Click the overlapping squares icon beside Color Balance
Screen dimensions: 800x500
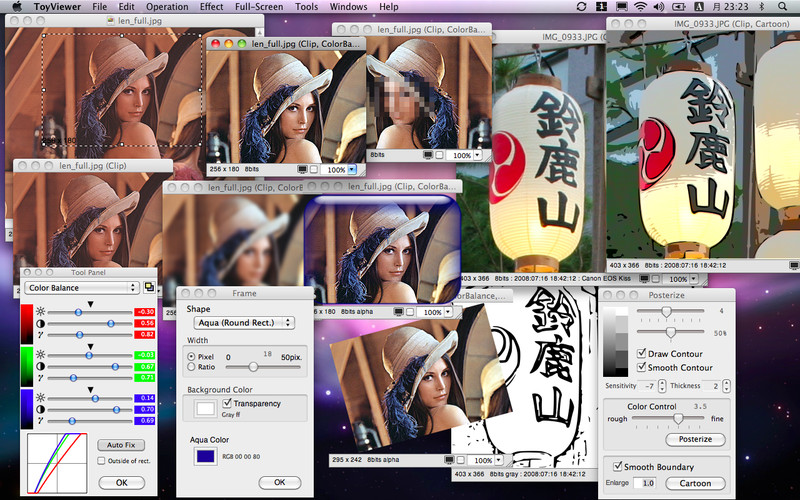[149, 287]
